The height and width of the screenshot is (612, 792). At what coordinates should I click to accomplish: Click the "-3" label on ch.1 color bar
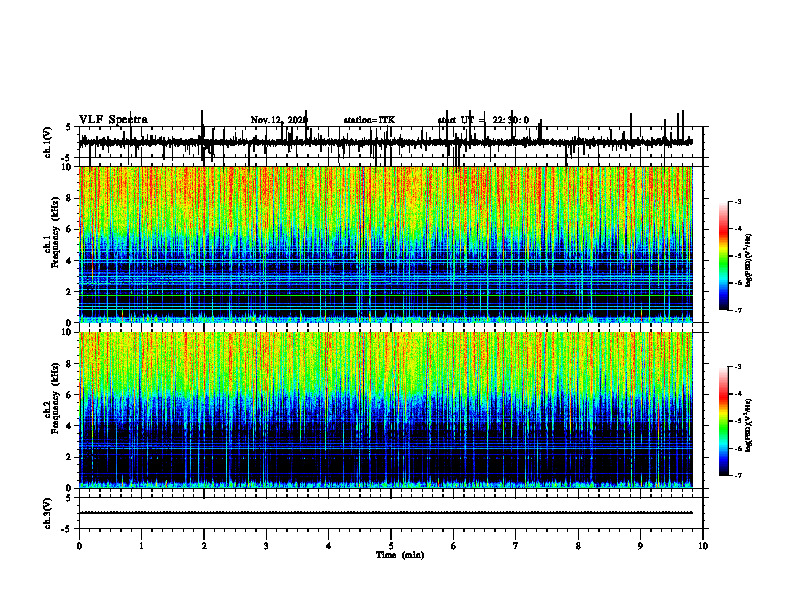738,202
